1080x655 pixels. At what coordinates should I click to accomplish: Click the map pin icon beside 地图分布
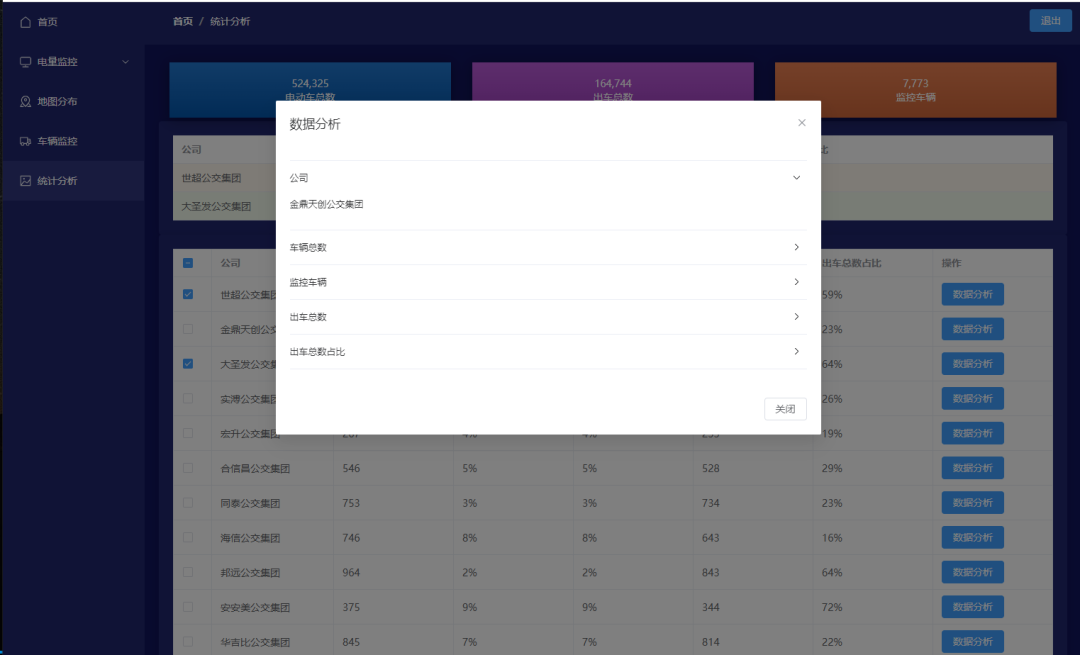[x=25, y=101]
